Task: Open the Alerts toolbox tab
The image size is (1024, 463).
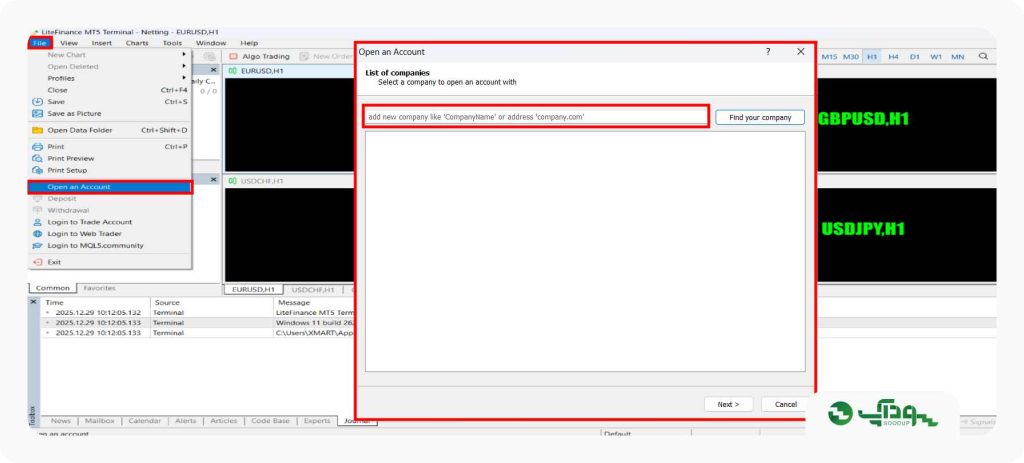Action: pos(186,421)
